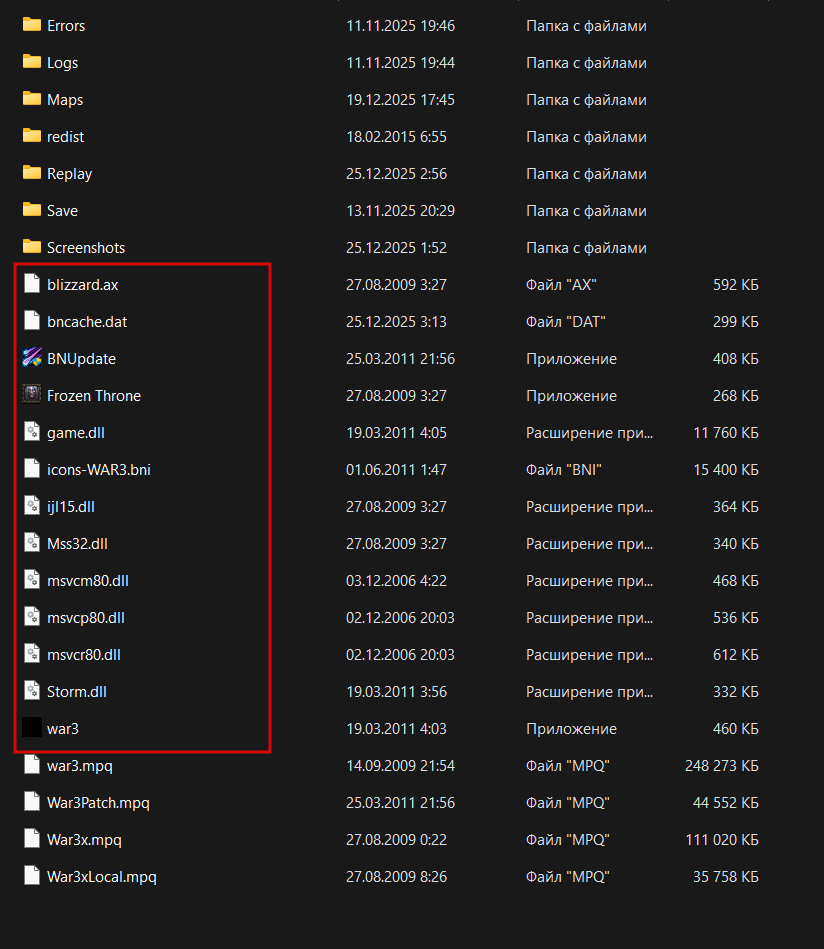Screen dimensions: 824x949
Task: Select the BNUpdate application name
Action: pos(81,359)
